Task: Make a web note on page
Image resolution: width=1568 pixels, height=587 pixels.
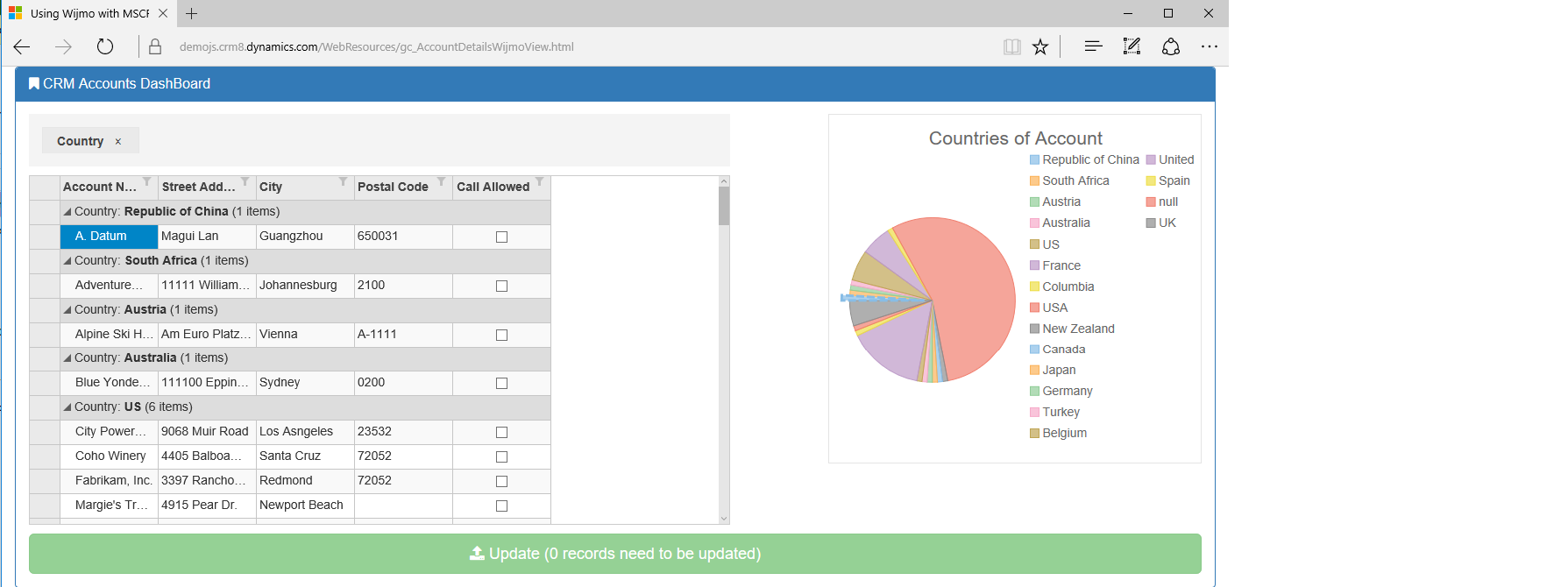Action: coord(1132,47)
